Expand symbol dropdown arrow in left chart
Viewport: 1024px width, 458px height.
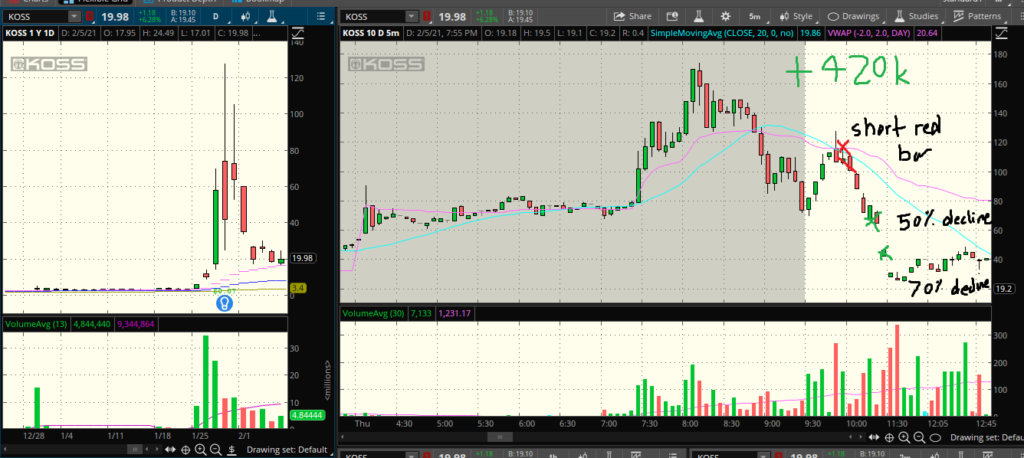point(74,16)
